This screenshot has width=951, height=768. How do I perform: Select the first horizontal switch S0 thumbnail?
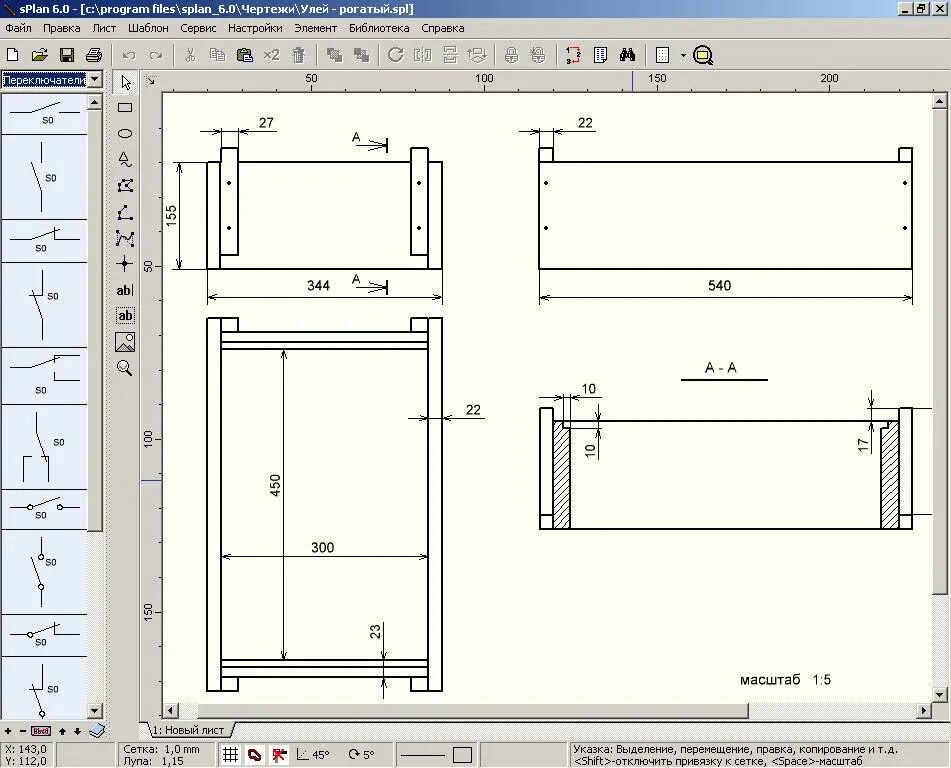pos(44,114)
